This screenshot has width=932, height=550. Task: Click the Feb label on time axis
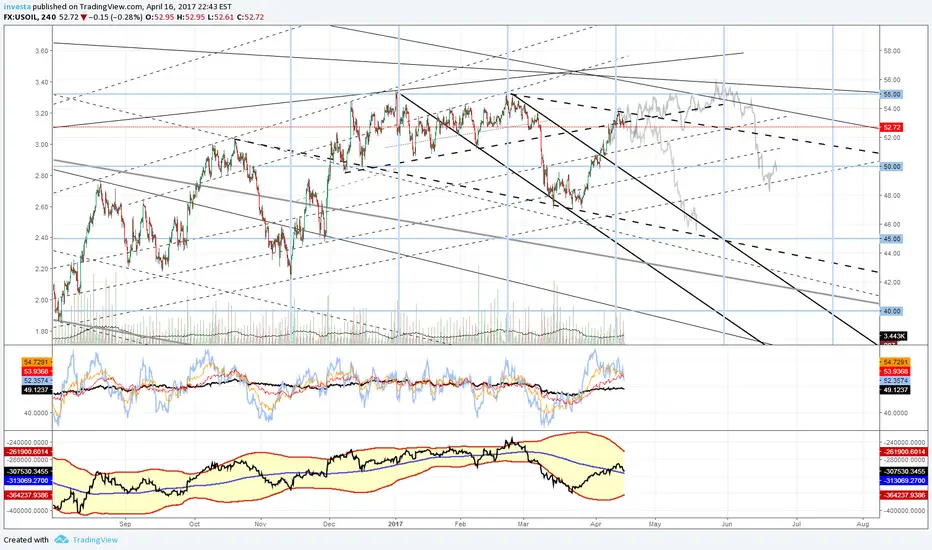[x=460, y=524]
